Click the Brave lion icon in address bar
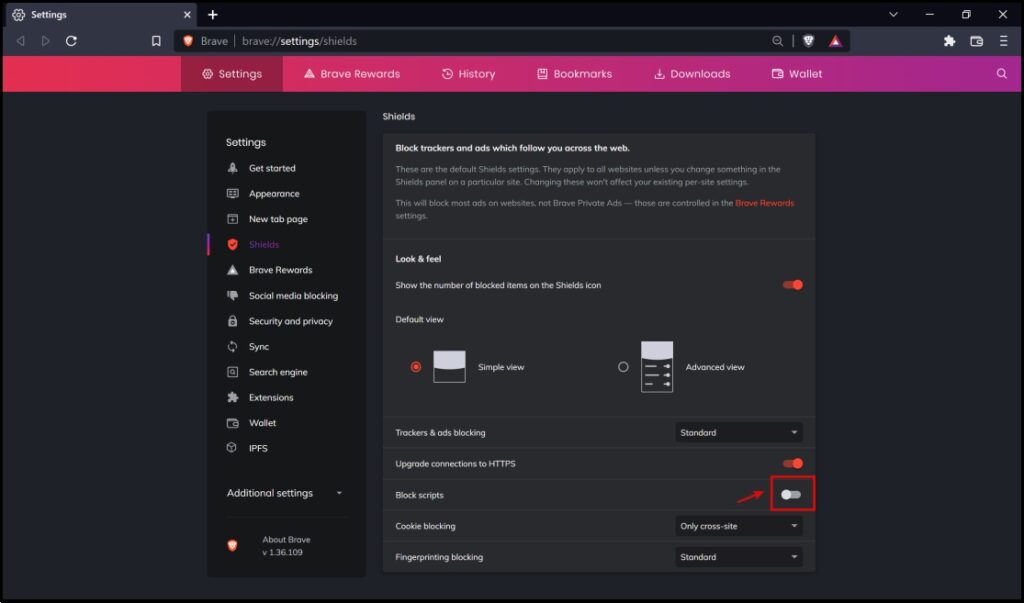1024x603 pixels. pos(188,41)
